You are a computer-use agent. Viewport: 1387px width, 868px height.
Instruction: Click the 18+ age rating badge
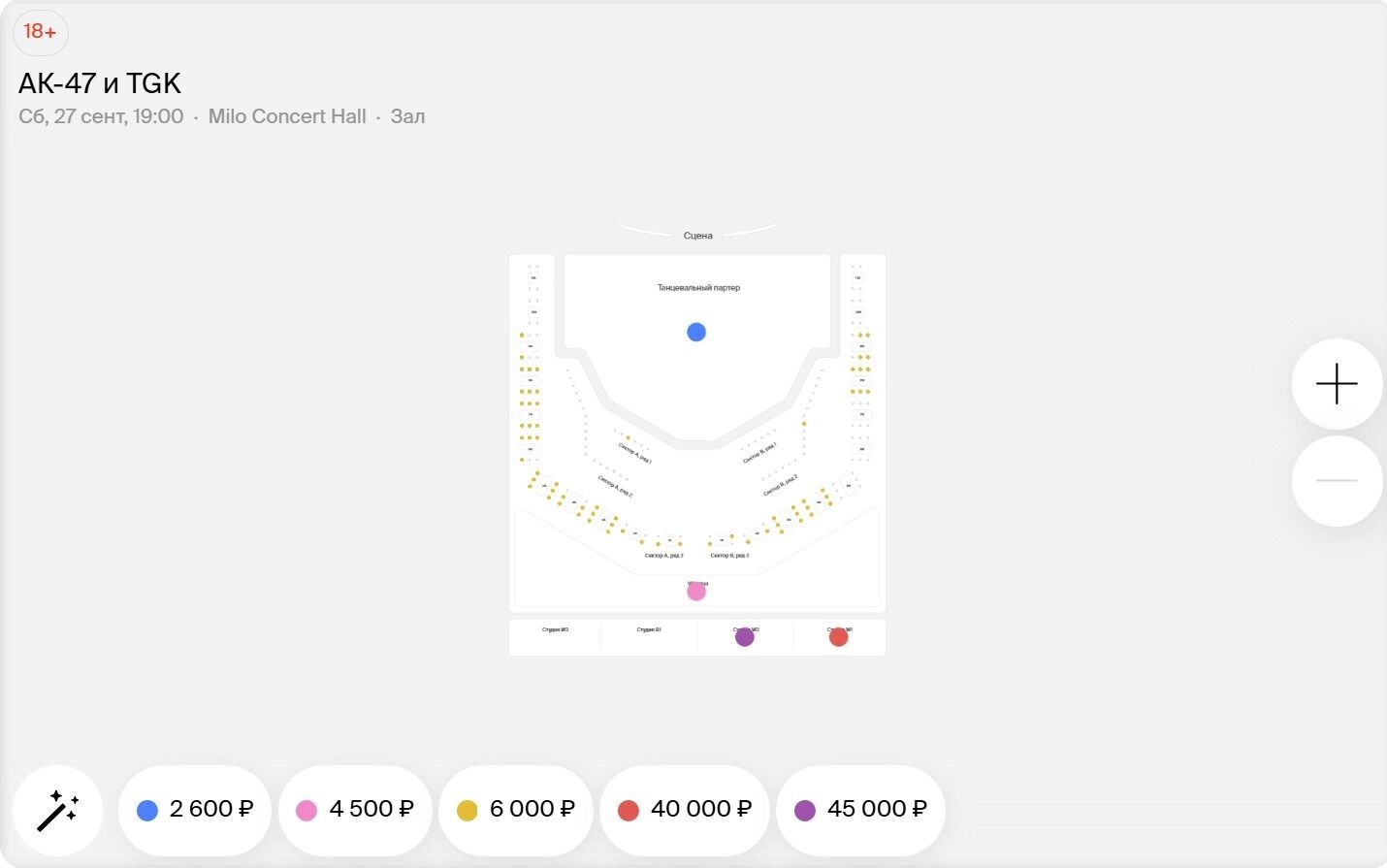[x=40, y=31]
